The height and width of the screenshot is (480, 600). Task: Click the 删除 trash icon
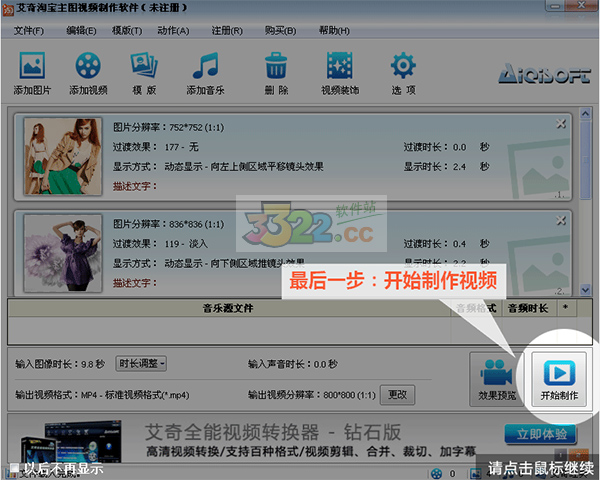tap(276, 73)
